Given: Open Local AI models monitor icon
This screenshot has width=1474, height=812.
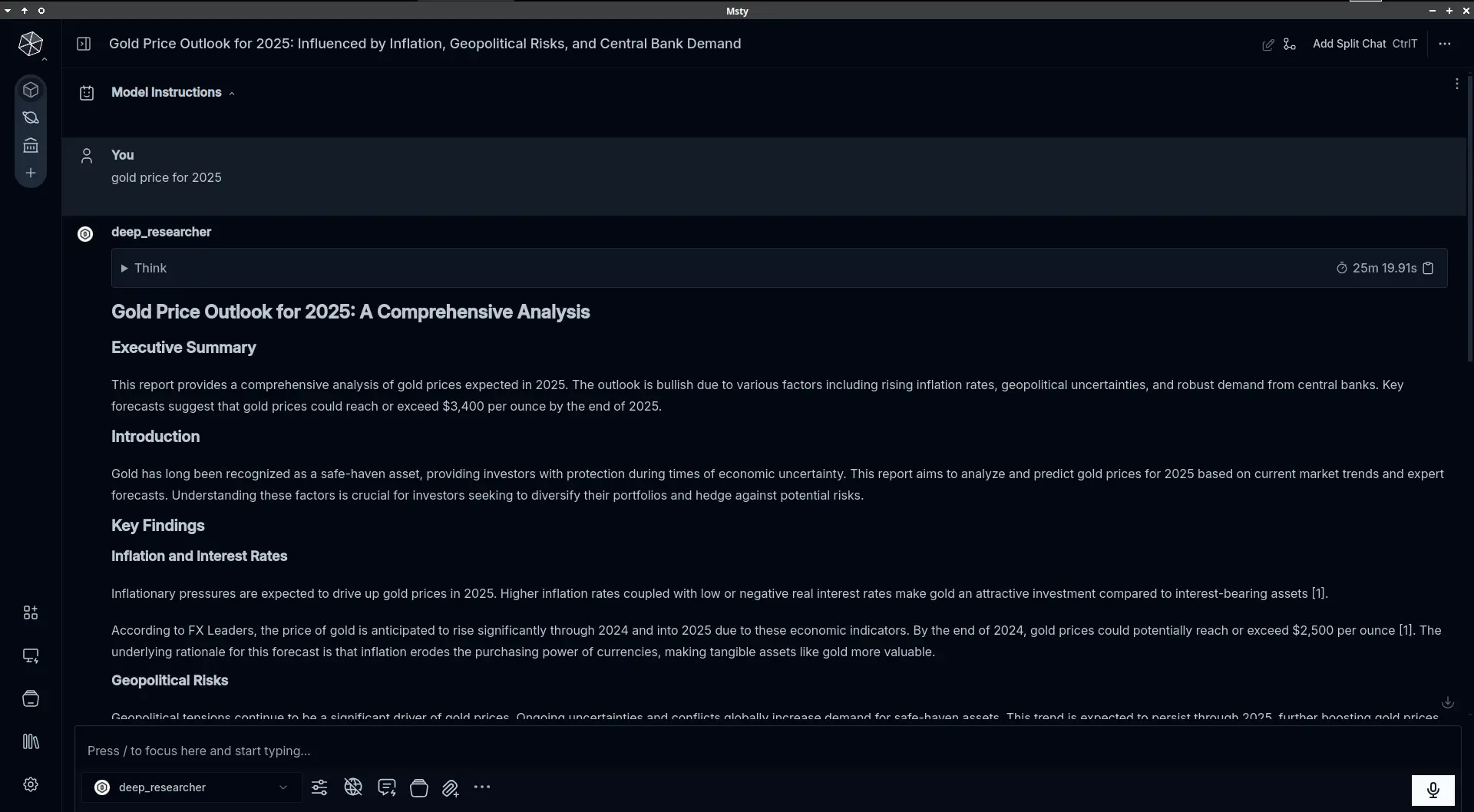Looking at the screenshot, I should [31, 655].
